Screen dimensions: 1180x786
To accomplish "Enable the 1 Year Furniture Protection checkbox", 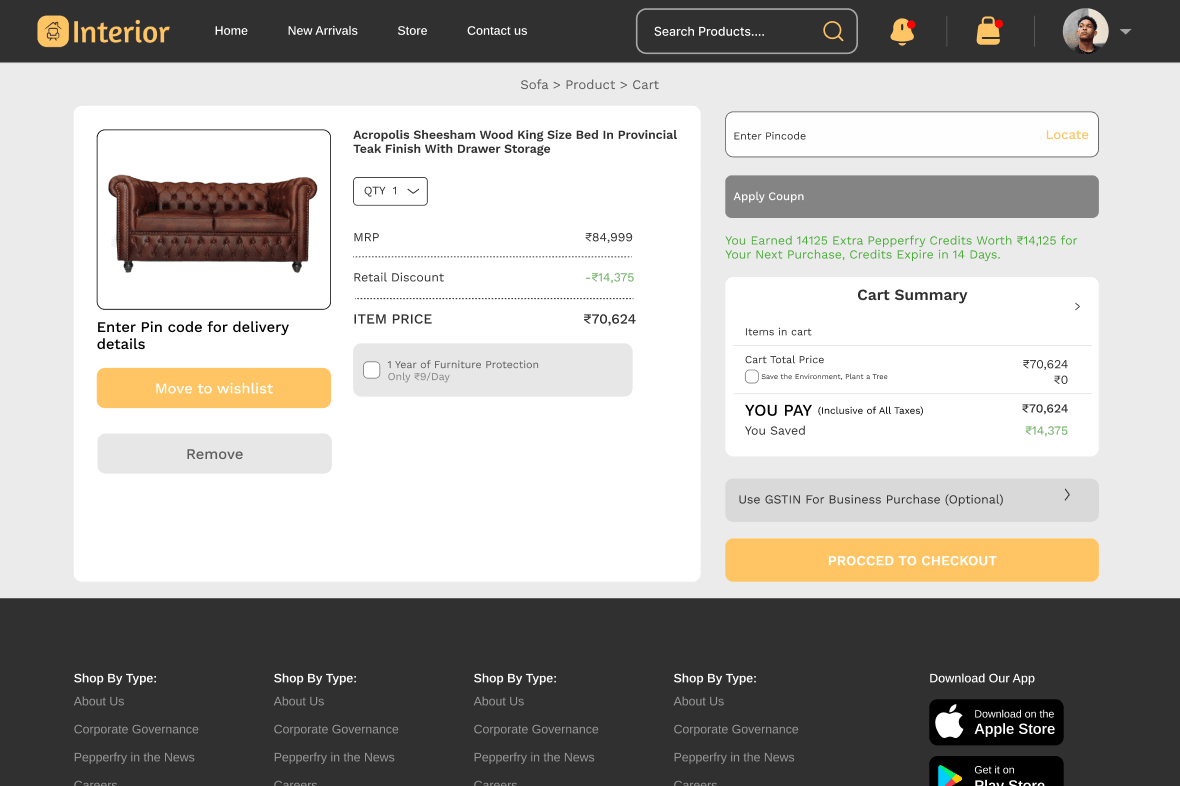I will 371,369.
